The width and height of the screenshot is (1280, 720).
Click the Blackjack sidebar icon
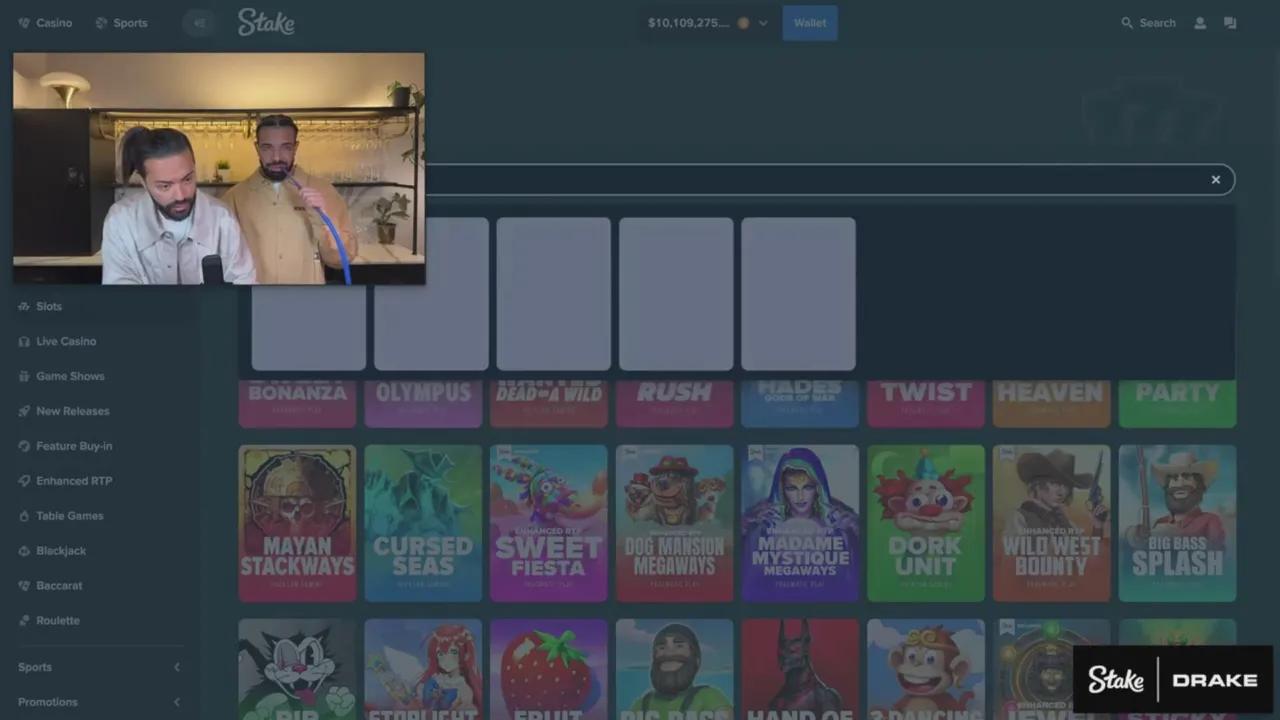(x=24, y=551)
